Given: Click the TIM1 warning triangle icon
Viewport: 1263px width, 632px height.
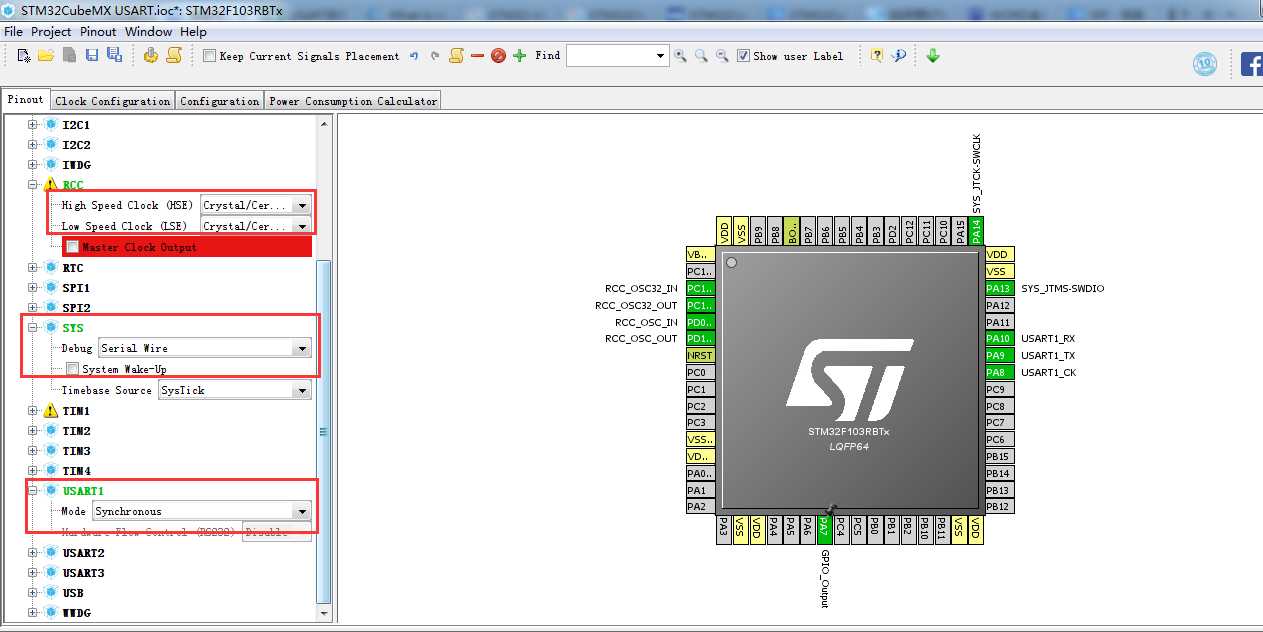Looking at the screenshot, I should tap(51, 411).
